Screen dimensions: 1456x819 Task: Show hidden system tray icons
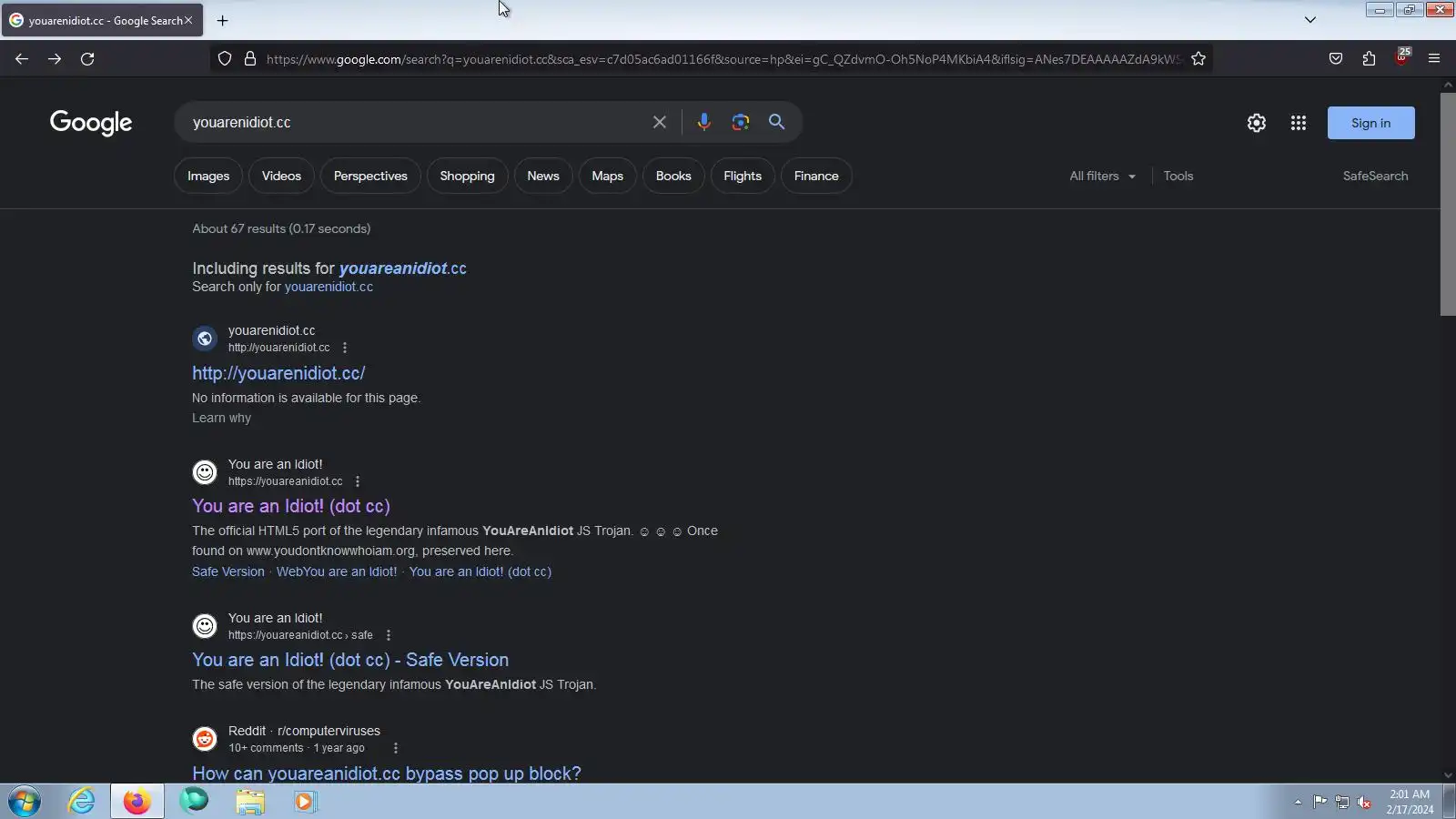(1298, 802)
